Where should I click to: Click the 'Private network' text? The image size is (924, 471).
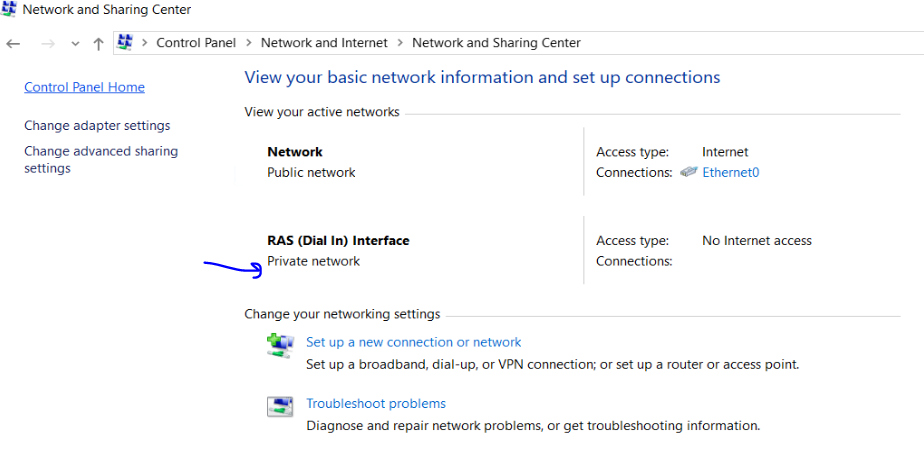point(314,261)
